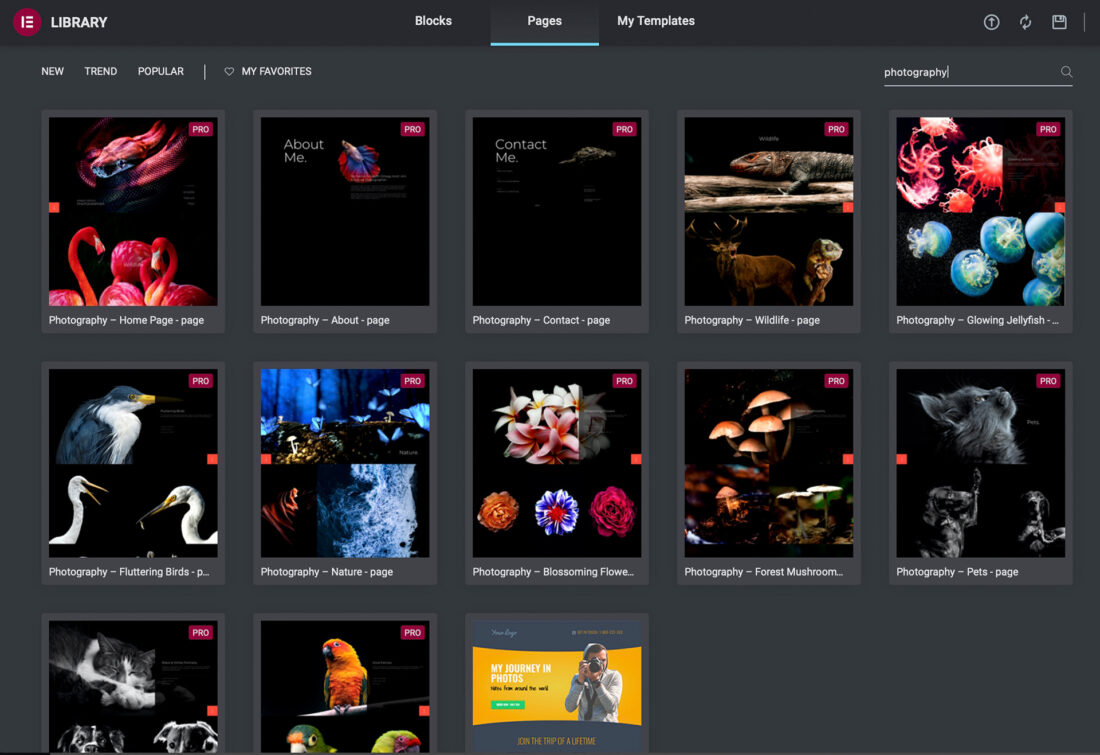
Task: Click PRO badge on Pets template
Action: 1048,381
